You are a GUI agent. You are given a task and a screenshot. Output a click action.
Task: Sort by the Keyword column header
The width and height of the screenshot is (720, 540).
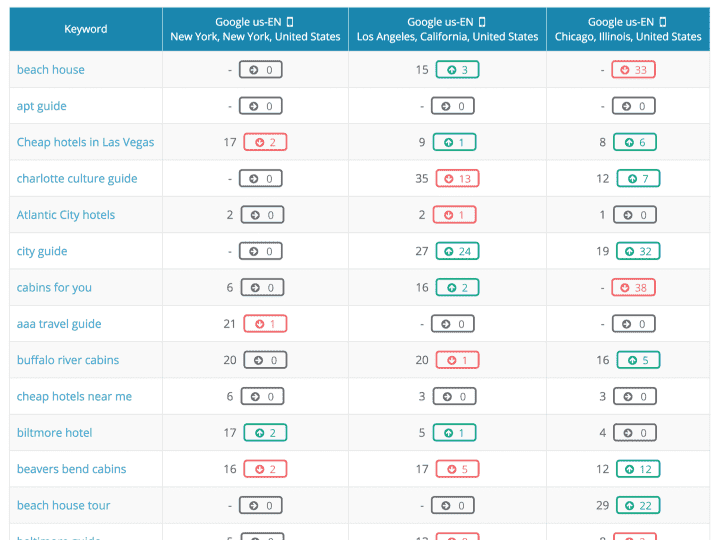(x=86, y=29)
